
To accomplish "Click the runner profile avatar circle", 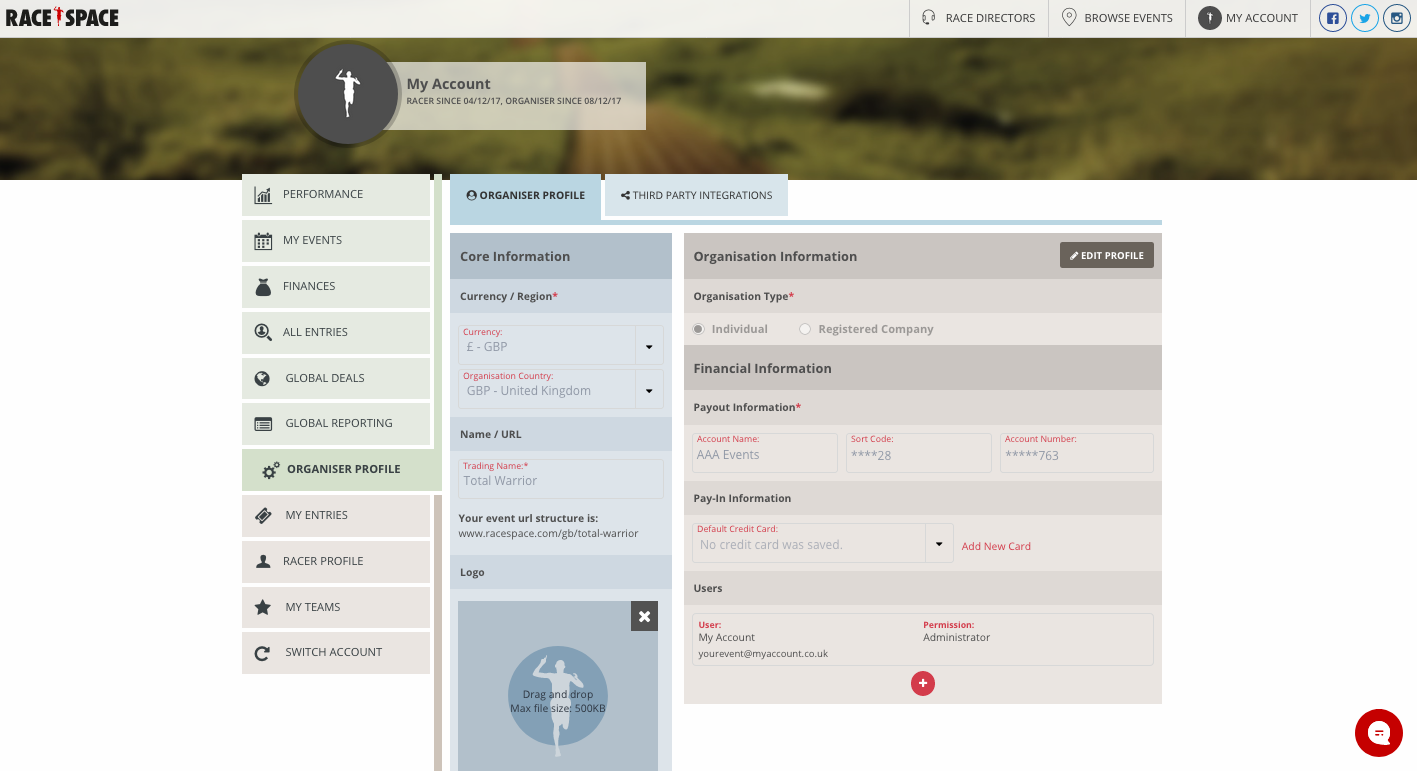I will pyautogui.click(x=347, y=94).
